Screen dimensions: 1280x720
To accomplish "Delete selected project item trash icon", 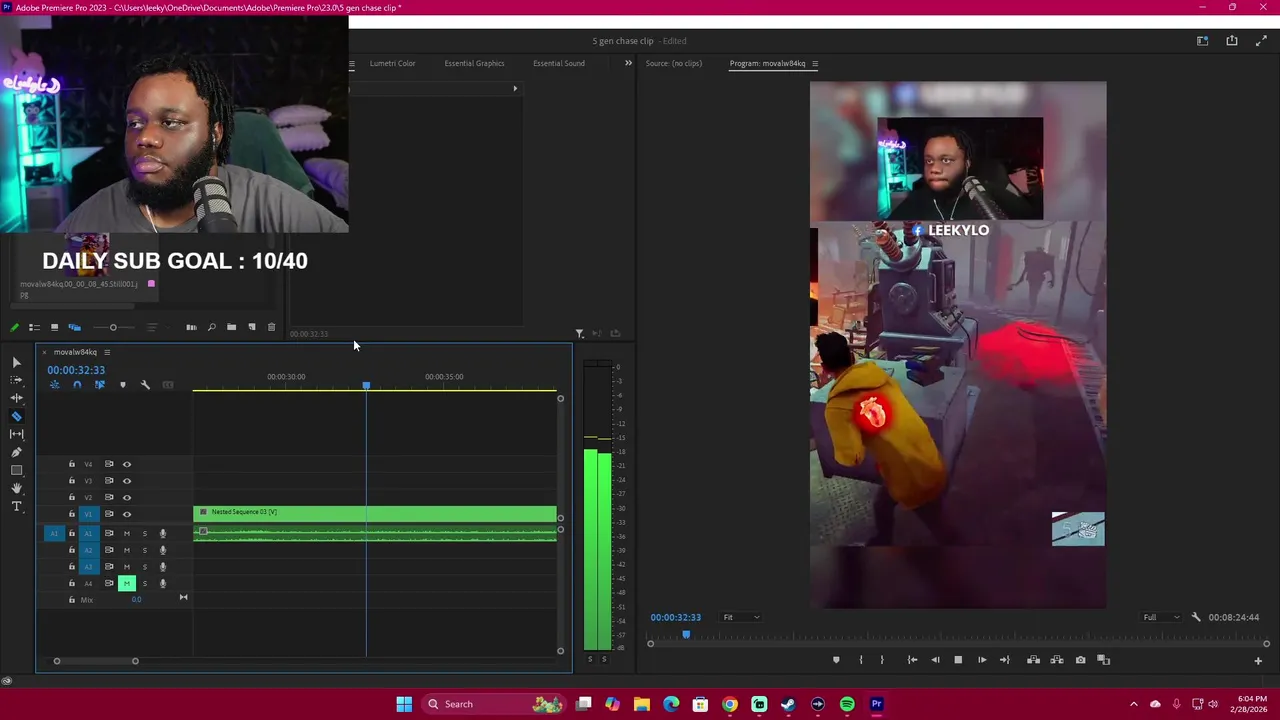I will 271,327.
